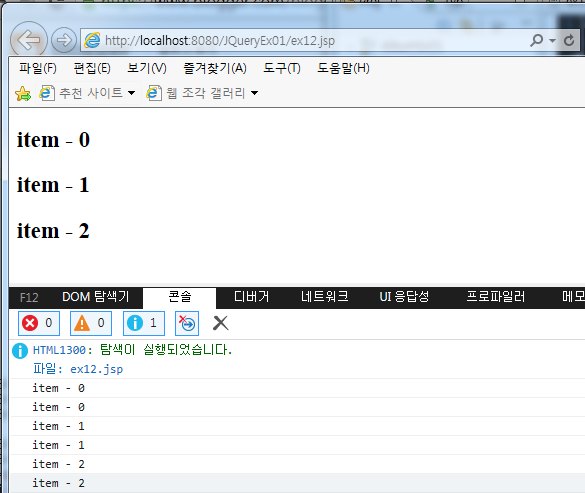This screenshot has width=585, height=493.
Task: Go back using the browser Back arrow
Action: (x=29, y=40)
